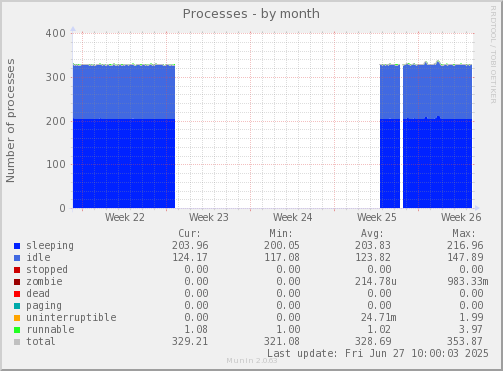This screenshot has width=503, height=371.
Task: Click the 200 y-axis tick label
Action: pos(56,121)
